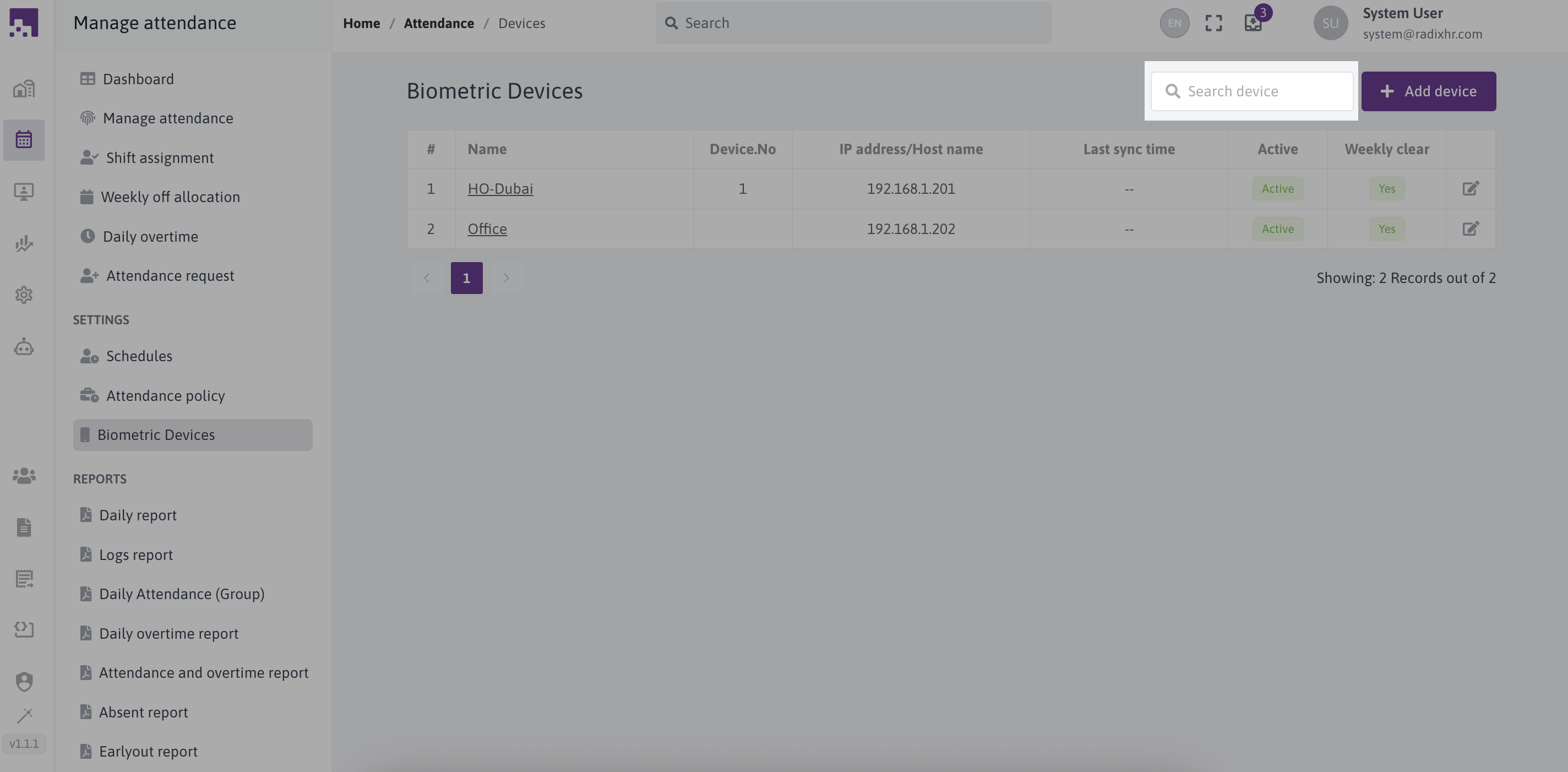Image resolution: width=1568 pixels, height=772 pixels.
Task: Open the notifications inbox icon with badge
Action: point(1253,23)
